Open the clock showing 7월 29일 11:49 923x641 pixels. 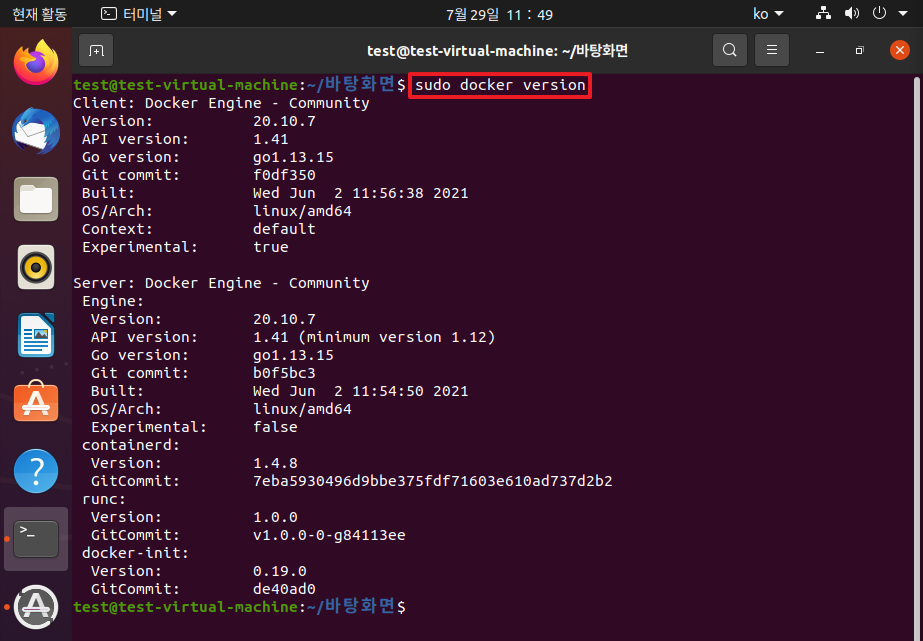pos(499,14)
